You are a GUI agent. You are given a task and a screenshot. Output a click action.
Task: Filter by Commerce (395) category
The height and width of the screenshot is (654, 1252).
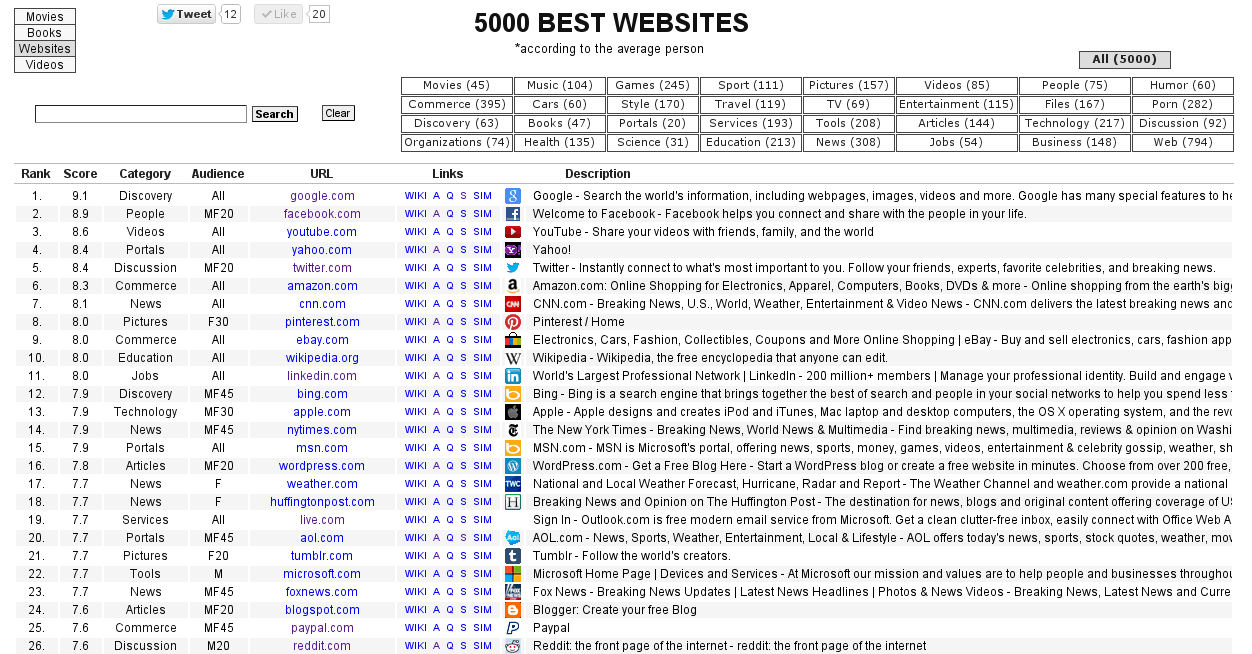tap(457, 105)
